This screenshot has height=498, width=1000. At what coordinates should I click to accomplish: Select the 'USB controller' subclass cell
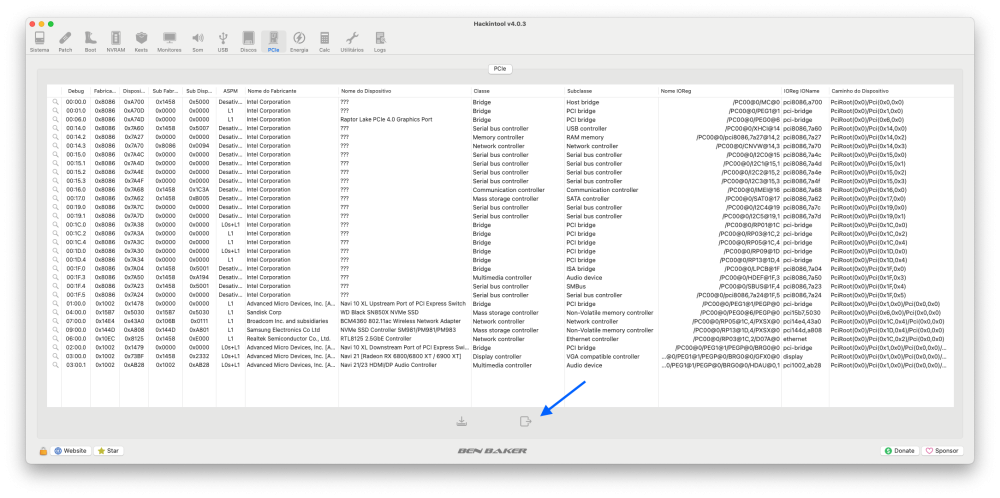(x=586, y=128)
